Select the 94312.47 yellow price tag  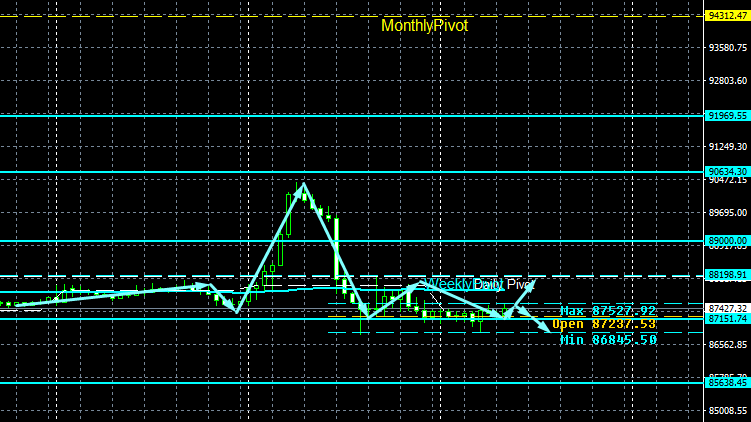[x=728, y=16]
